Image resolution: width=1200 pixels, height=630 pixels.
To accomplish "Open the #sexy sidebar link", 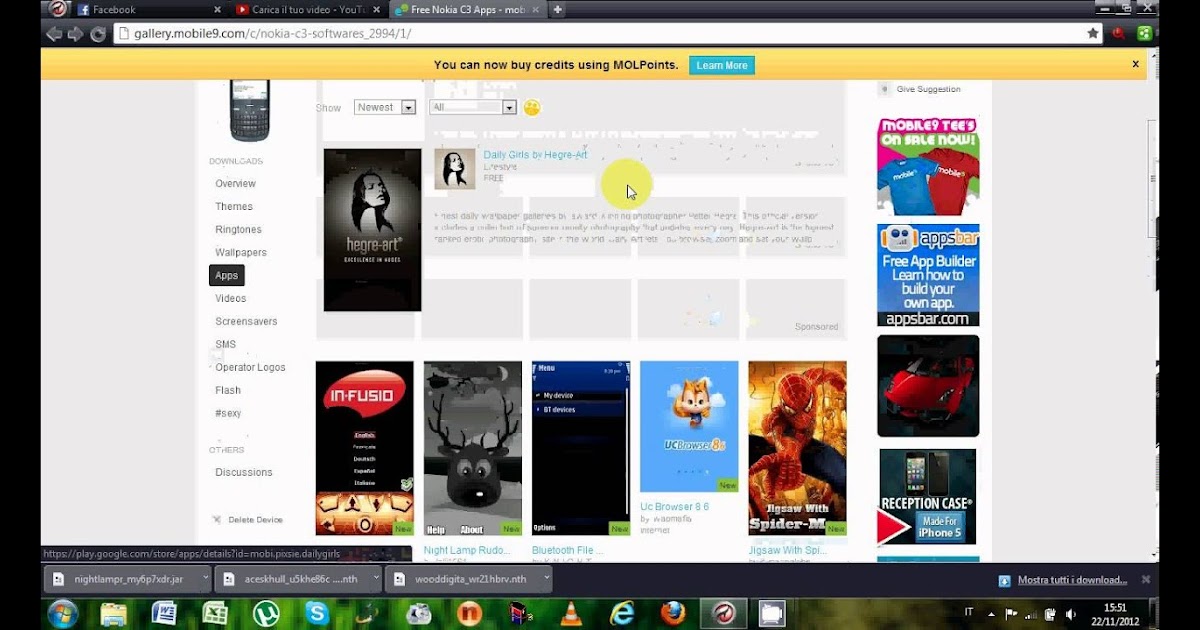I will click(228, 414).
